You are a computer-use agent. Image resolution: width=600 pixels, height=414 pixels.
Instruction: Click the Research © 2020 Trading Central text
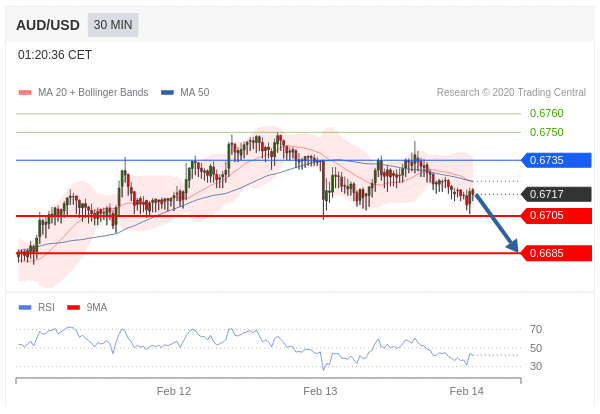pos(511,93)
